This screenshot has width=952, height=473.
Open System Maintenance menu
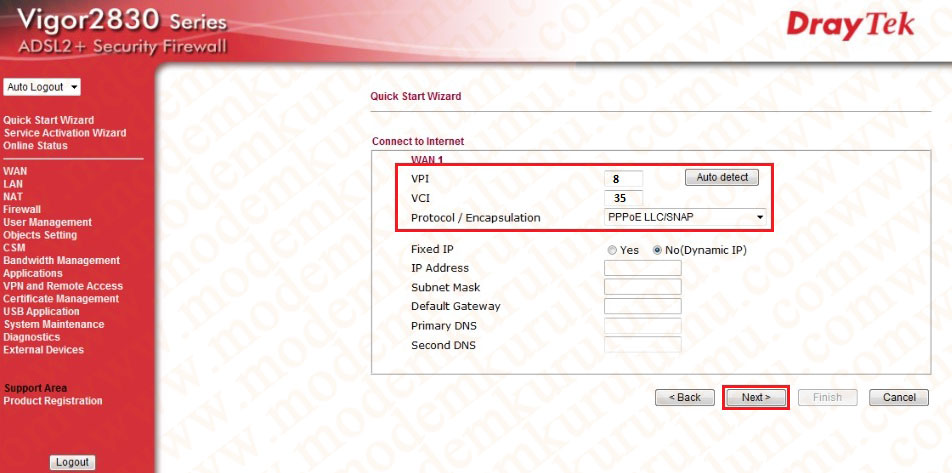[53, 324]
